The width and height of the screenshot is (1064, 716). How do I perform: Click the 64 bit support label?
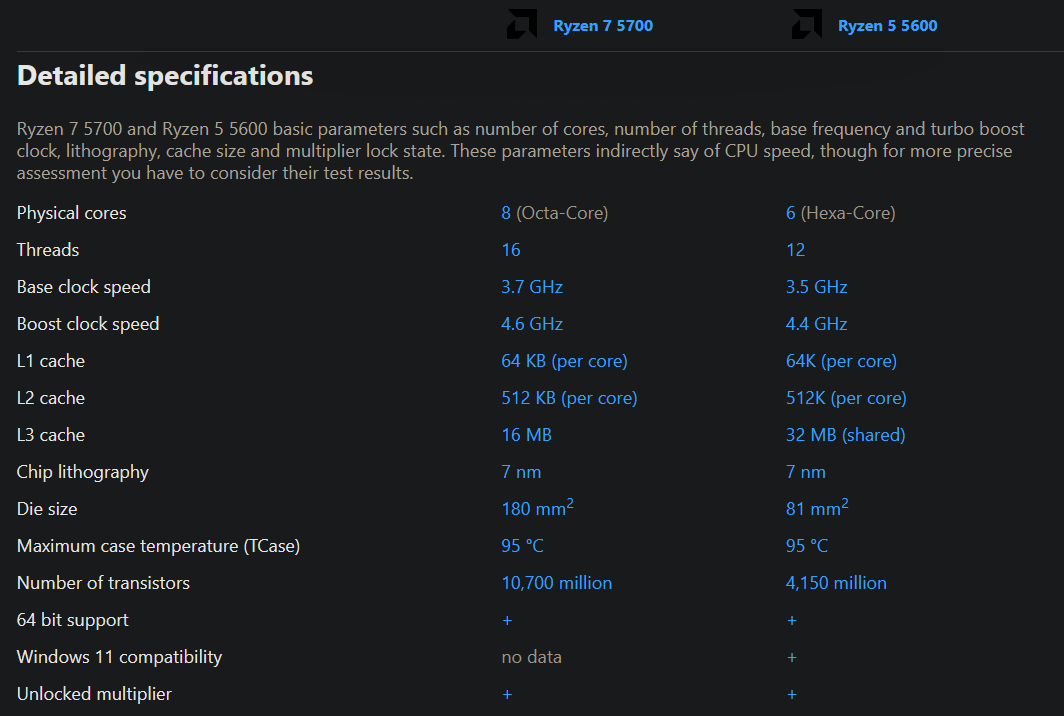(73, 620)
